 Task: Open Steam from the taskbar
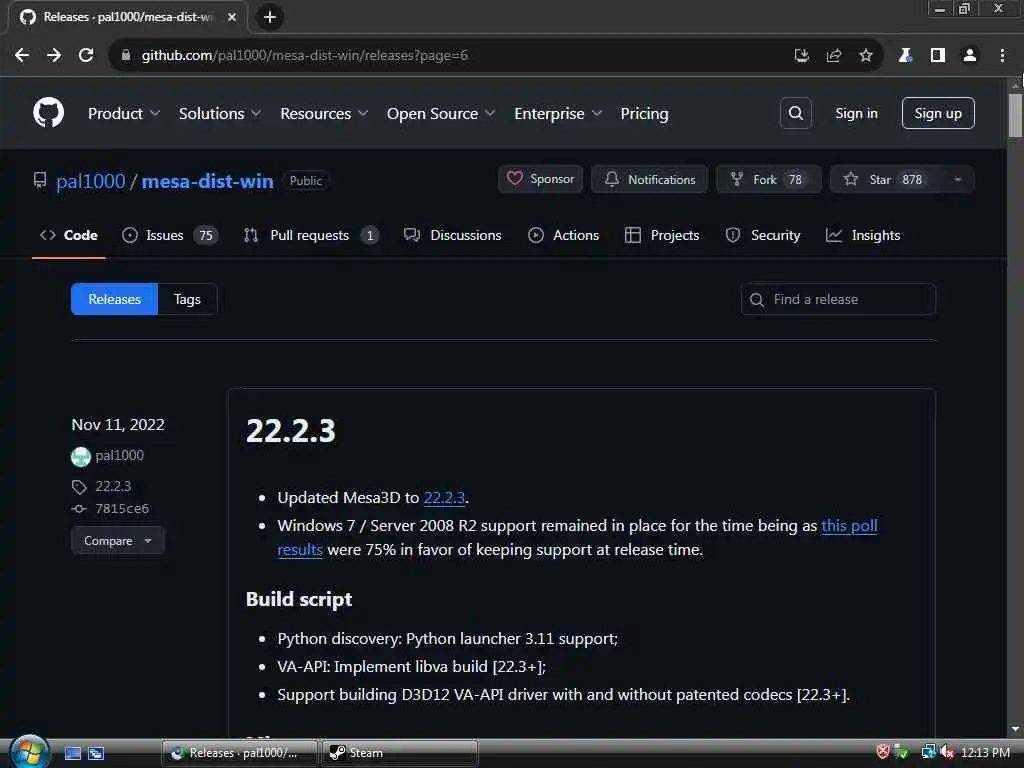tap(400, 753)
